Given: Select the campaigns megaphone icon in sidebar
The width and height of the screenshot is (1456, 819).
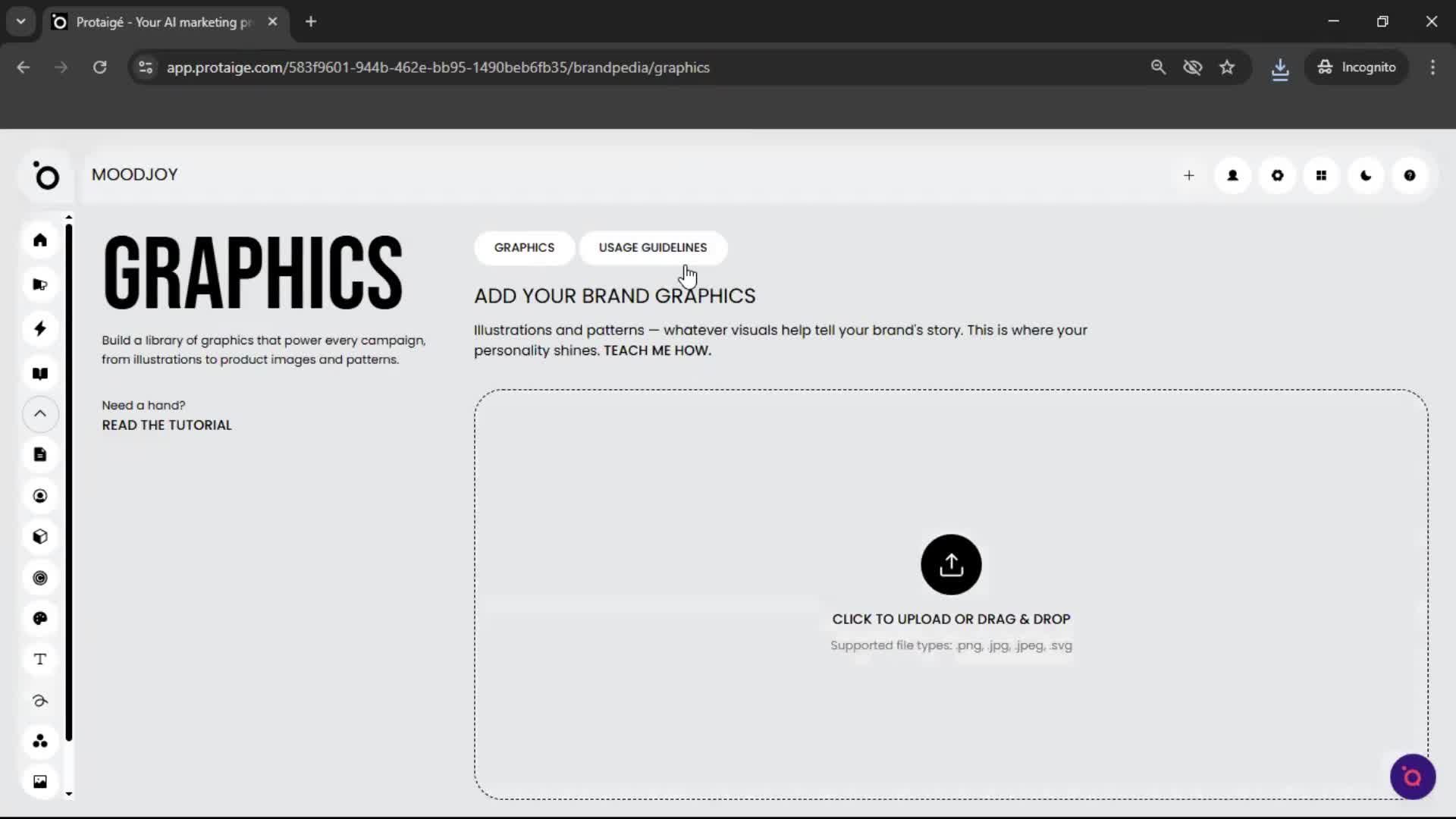Looking at the screenshot, I should tap(39, 284).
